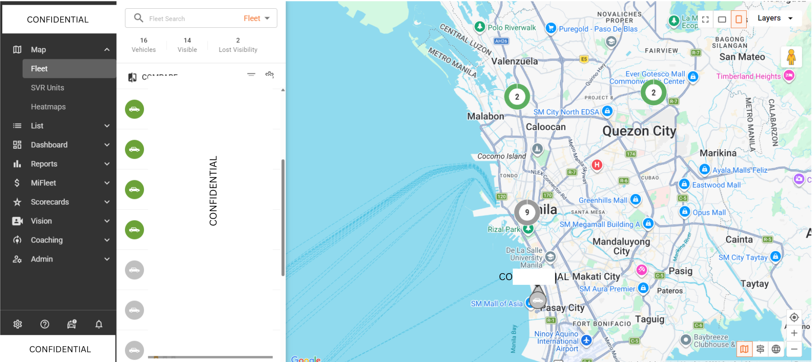The image size is (812, 362).
Task: Click the Coaching menu label
Action: point(47,240)
